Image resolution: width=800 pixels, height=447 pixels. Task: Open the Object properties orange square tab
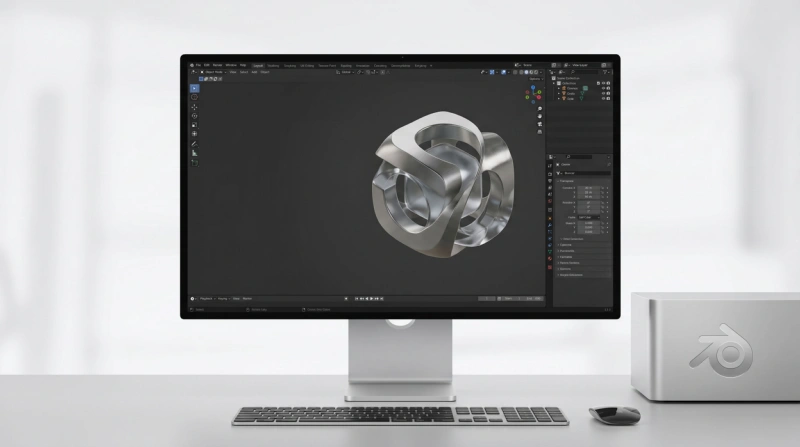[x=550, y=218]
